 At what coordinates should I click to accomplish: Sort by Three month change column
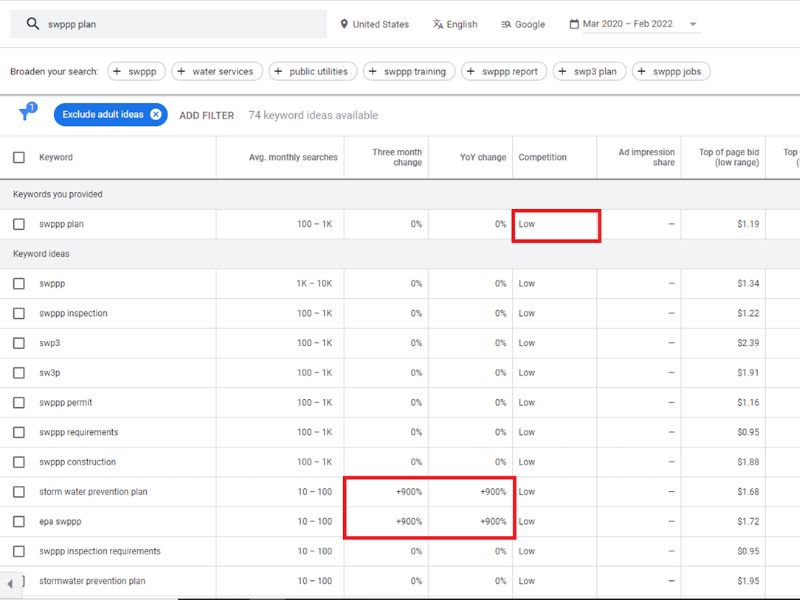click(397, 157)
